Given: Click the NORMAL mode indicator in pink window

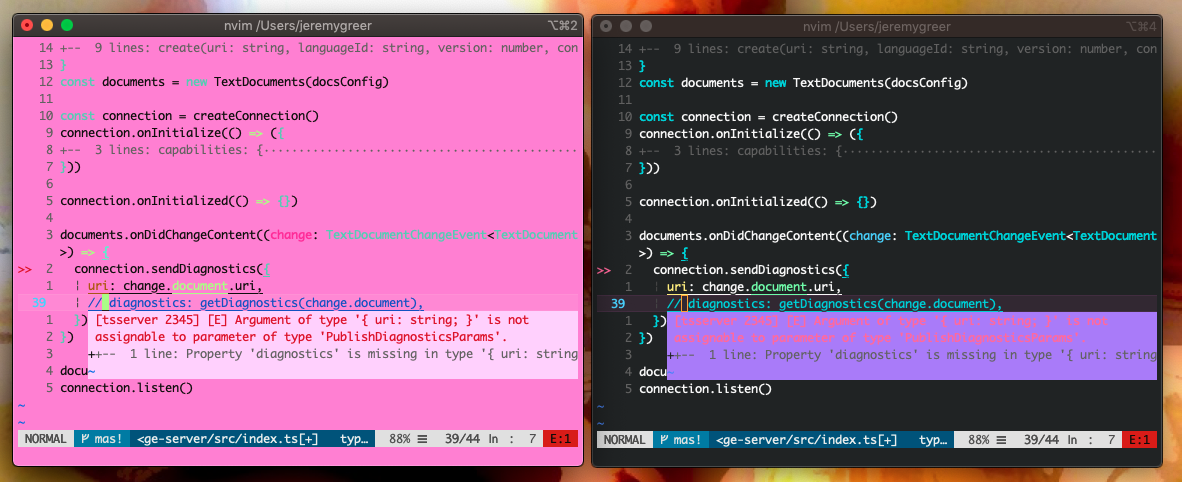Looking at the screenshot, I should click(x=46, y=440).
